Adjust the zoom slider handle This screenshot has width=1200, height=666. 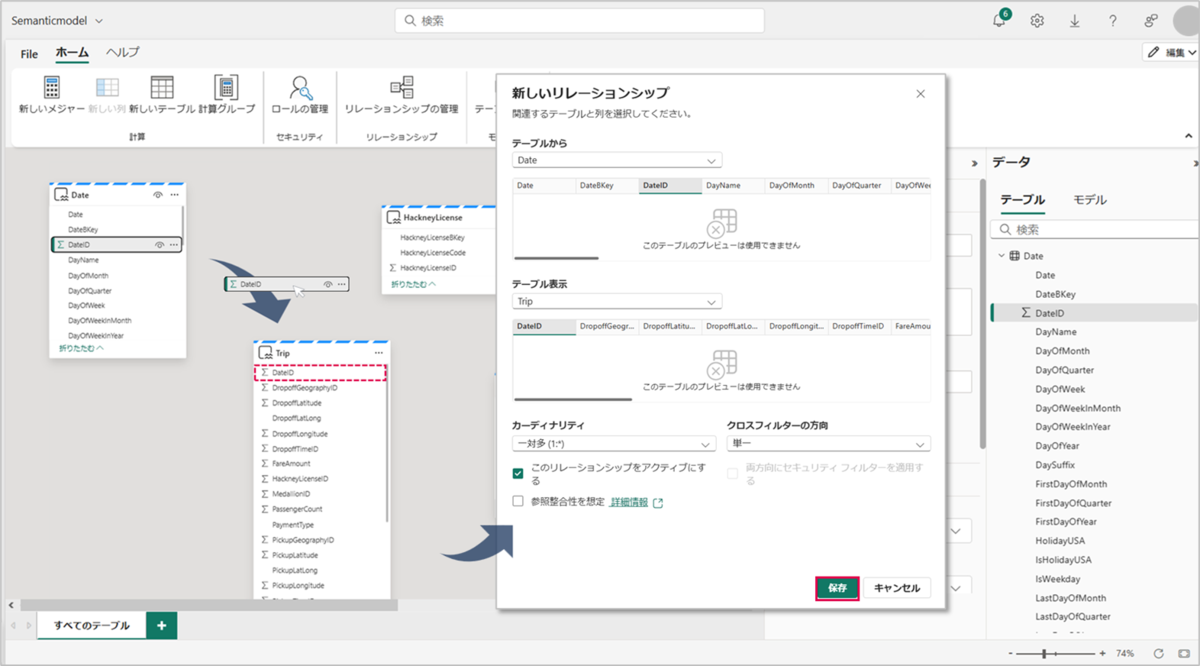click(1044, 653)
